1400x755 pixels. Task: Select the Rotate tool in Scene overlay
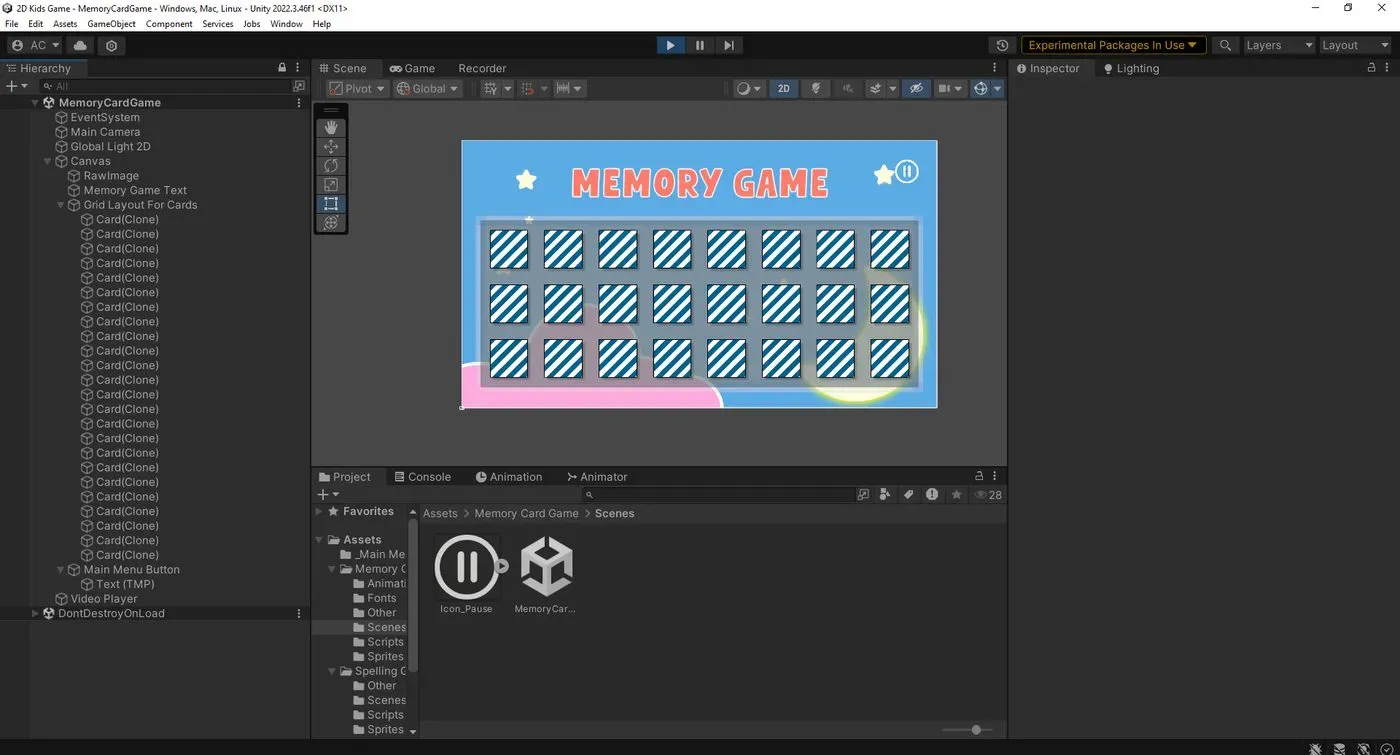click(x=331, y=166)
